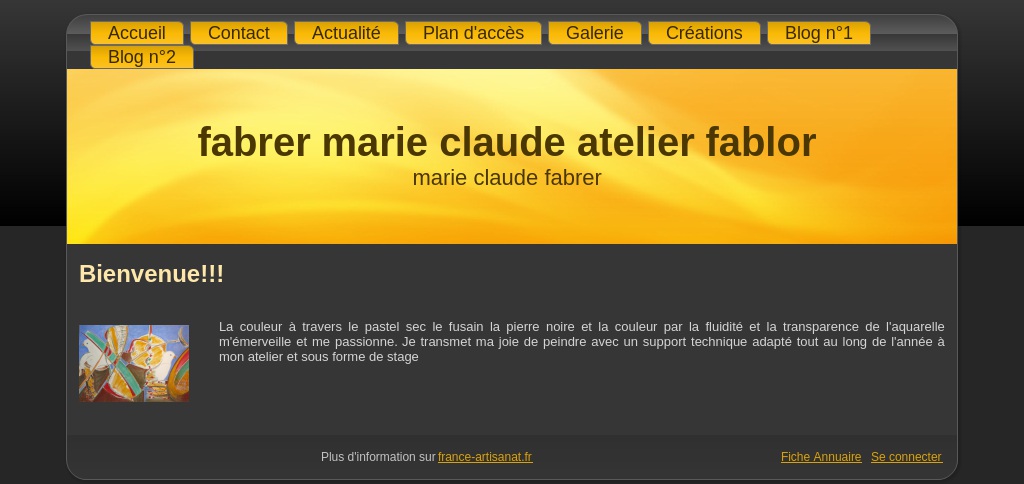Viewport: 1024px width, 484px height.
Task: Open the Galerie tab
Action: [x=594, y=33]
